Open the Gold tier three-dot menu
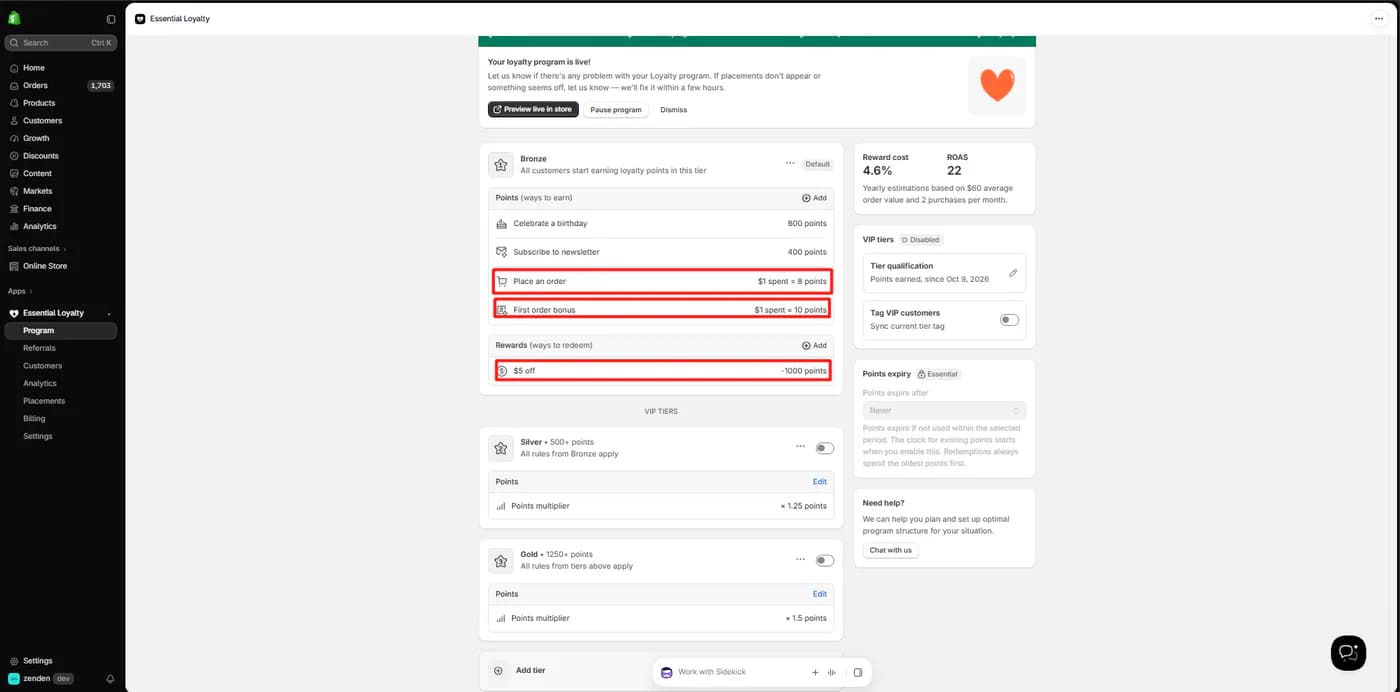The height and width of the screenshot is (692, 1400). click(800, 560)
